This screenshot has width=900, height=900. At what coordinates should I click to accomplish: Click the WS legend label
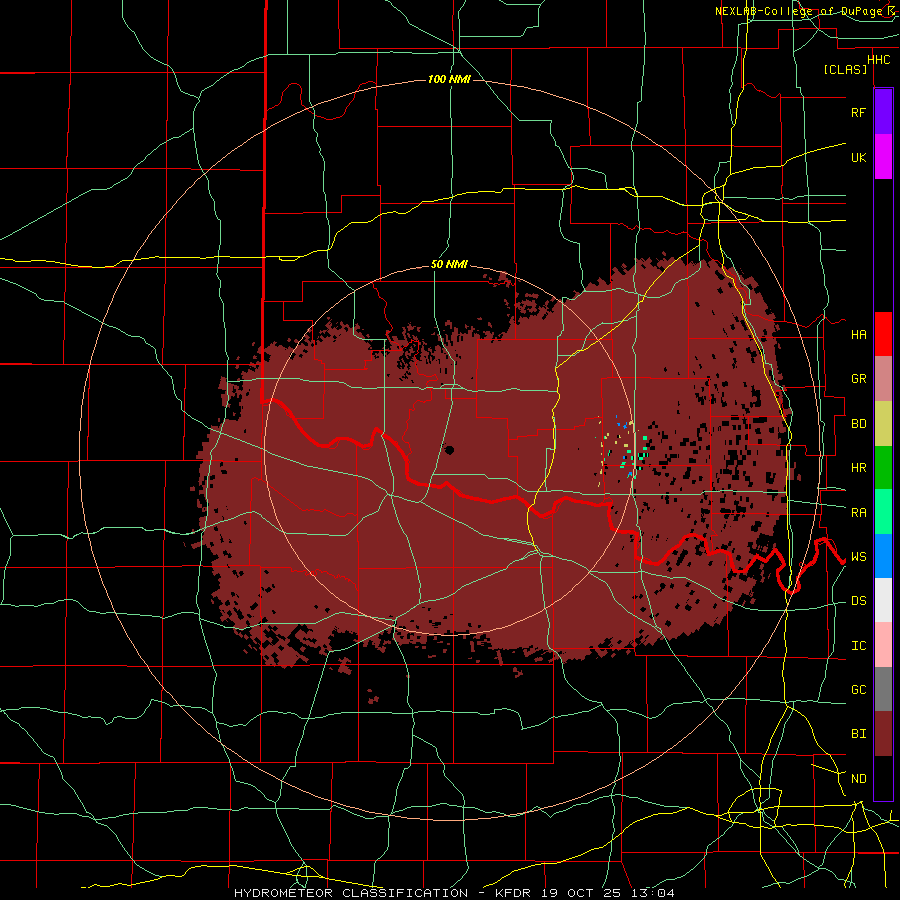[858, 557]
